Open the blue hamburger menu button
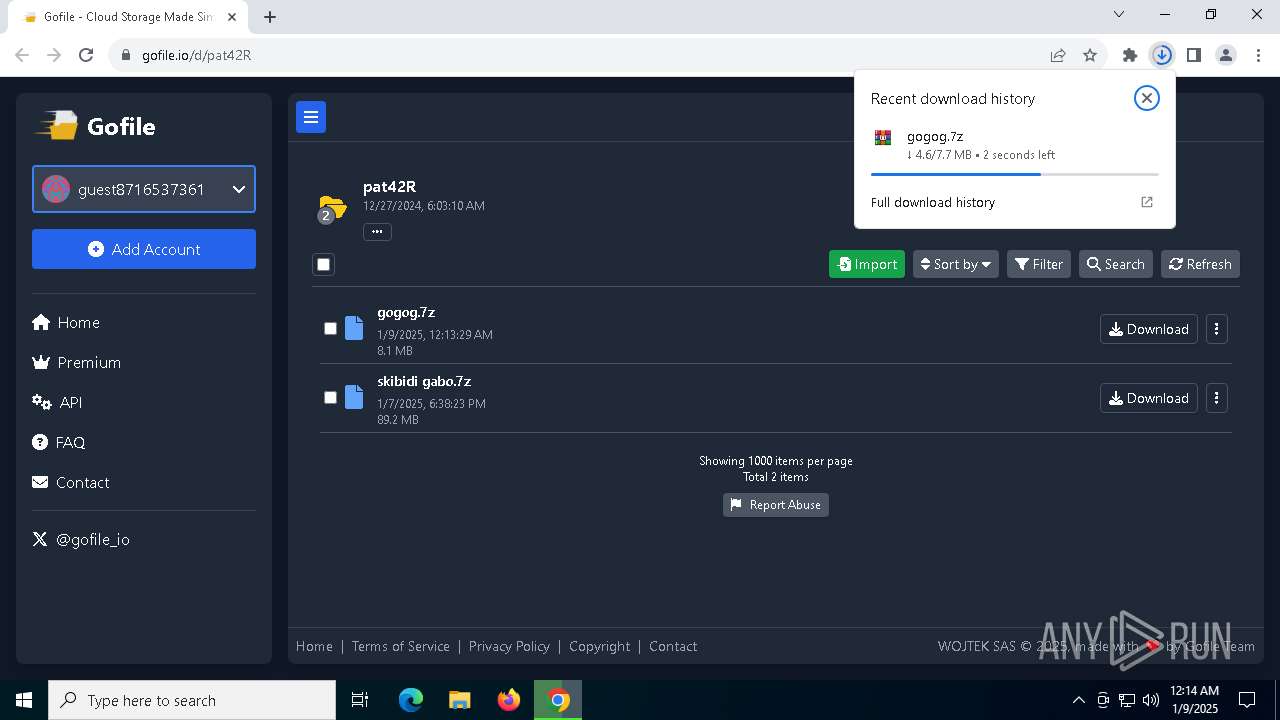Screen dimensions: 1280x720 pyautogui.click(x=311, y=117)
